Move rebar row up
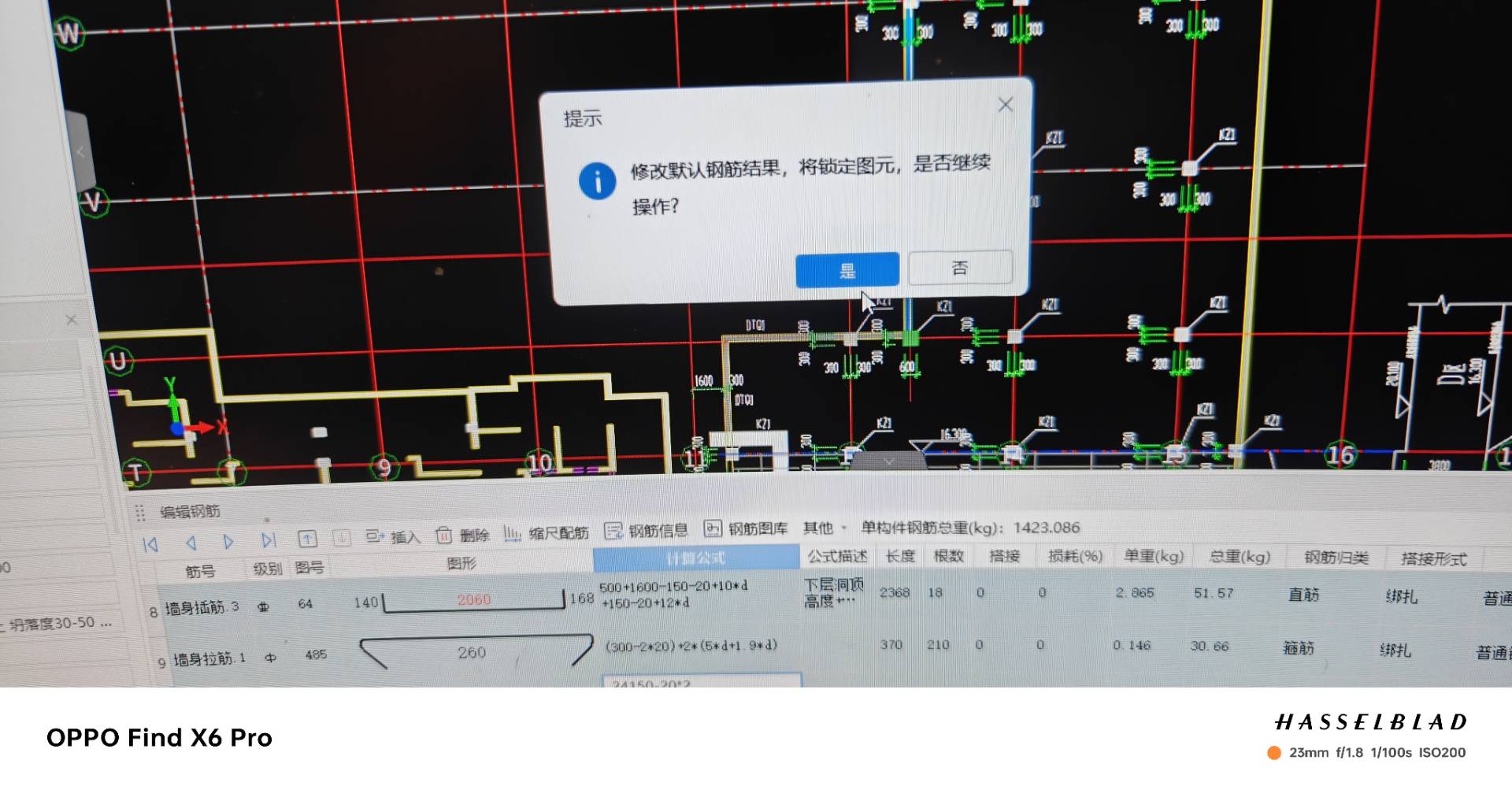The image size is (1512, 786). [307, 539]
